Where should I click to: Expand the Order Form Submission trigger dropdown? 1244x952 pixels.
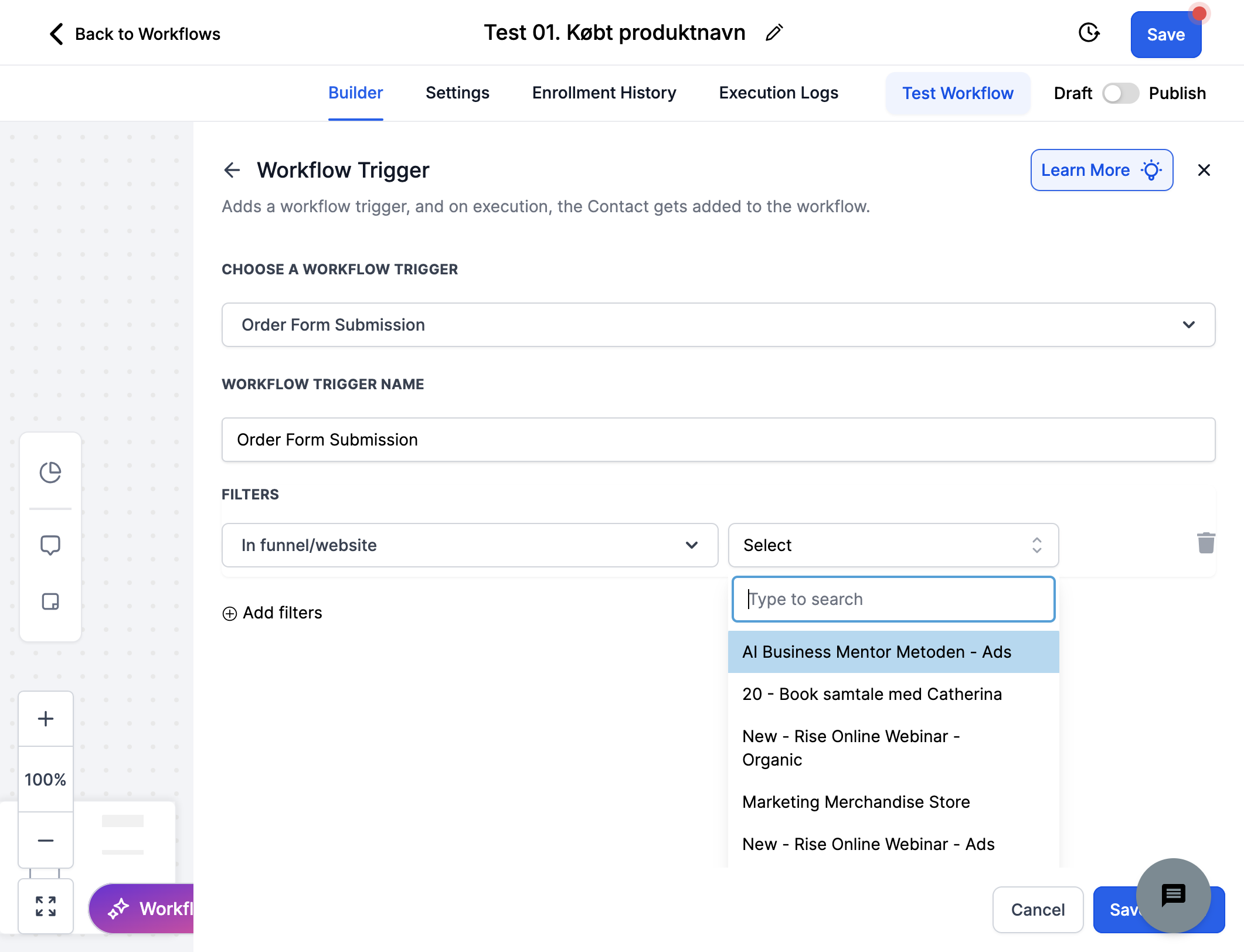coord(718,325)
